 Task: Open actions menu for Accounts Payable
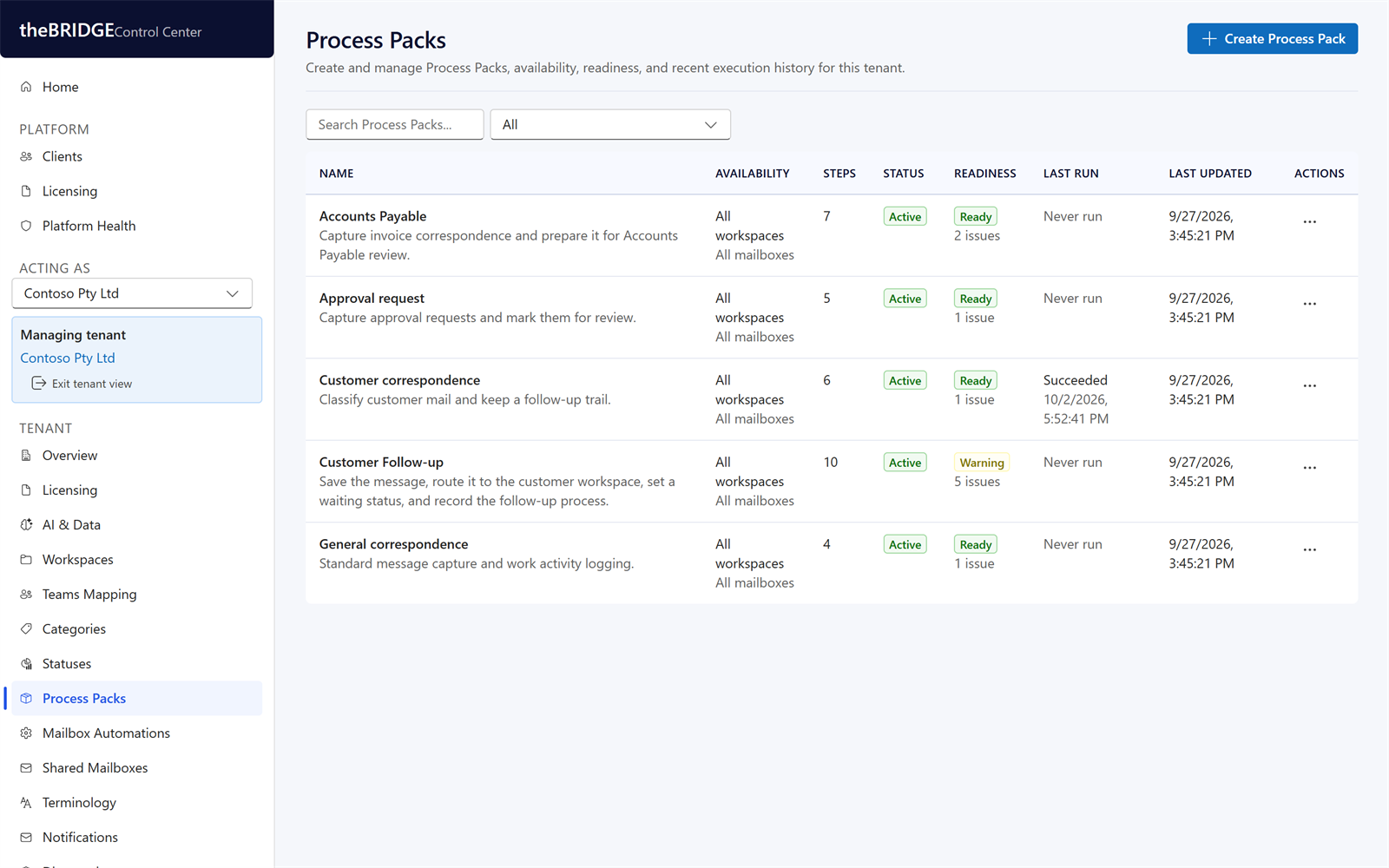[1309, 221]
